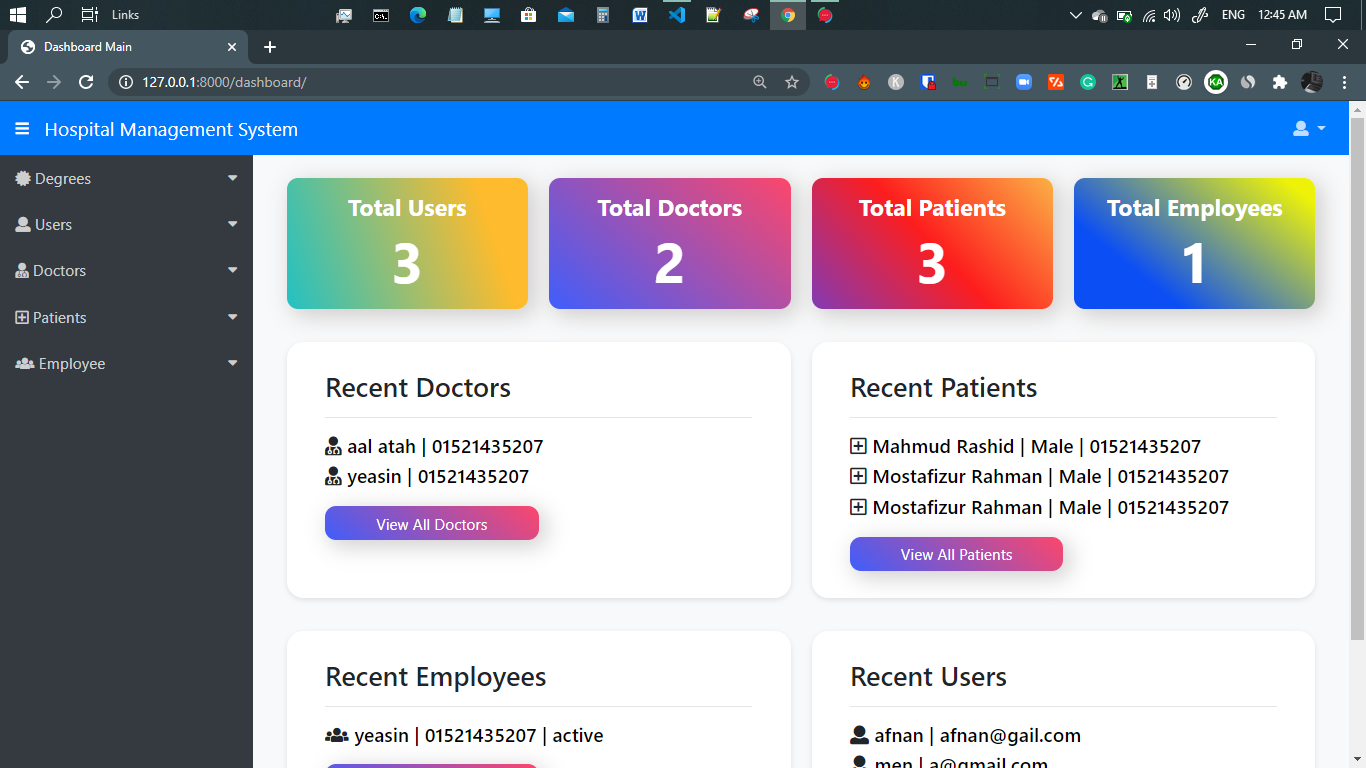
Task: Open the KA extension icon
Action: (x=1216, y=82)
